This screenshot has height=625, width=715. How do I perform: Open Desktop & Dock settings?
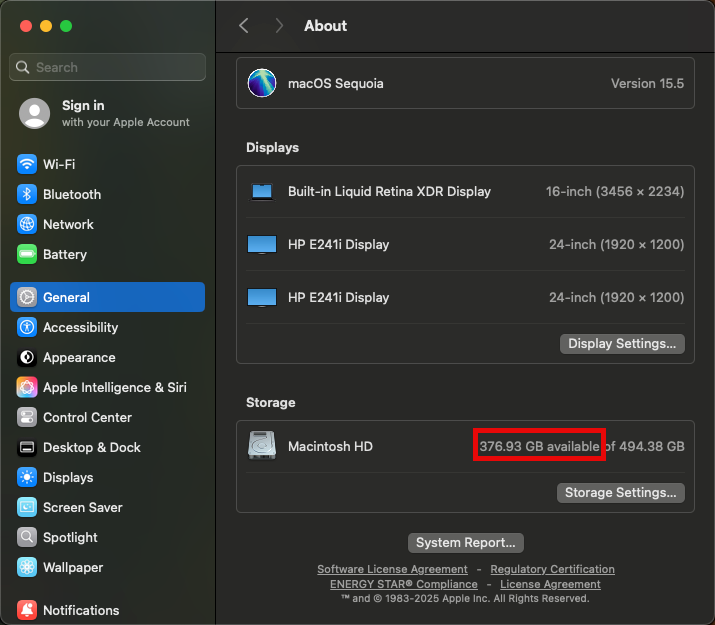pos(107,448)
